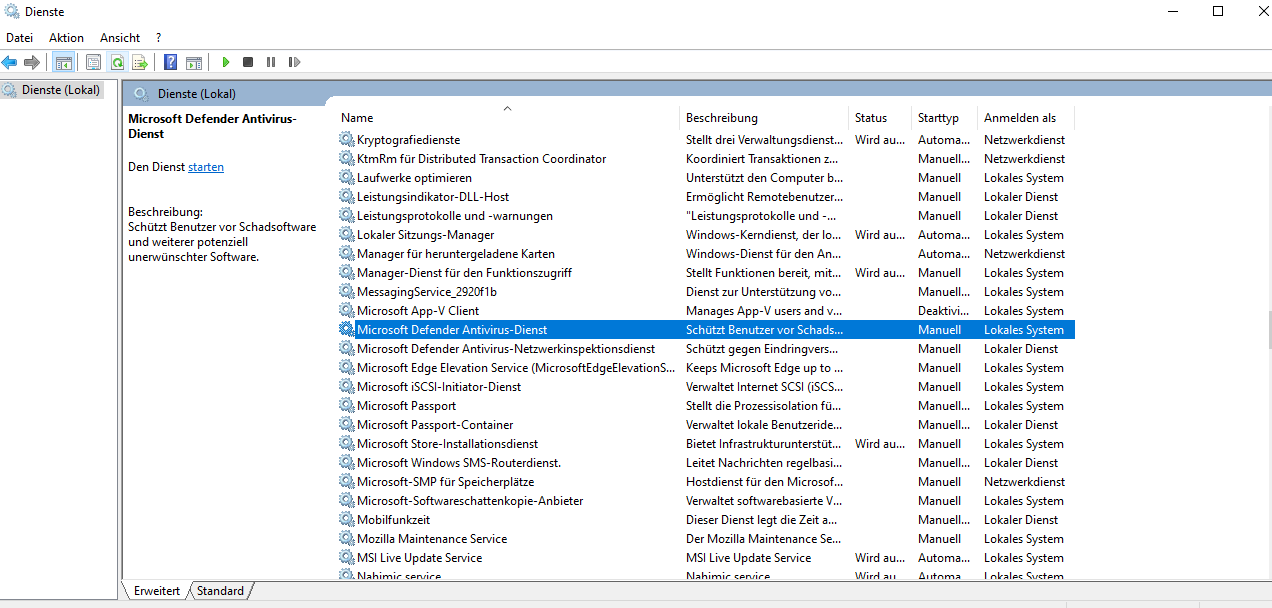The height and width of the screenshot is (608, 1272).
Task: Toggle the action pane toolbar icon
Action: tap(194, 62)
